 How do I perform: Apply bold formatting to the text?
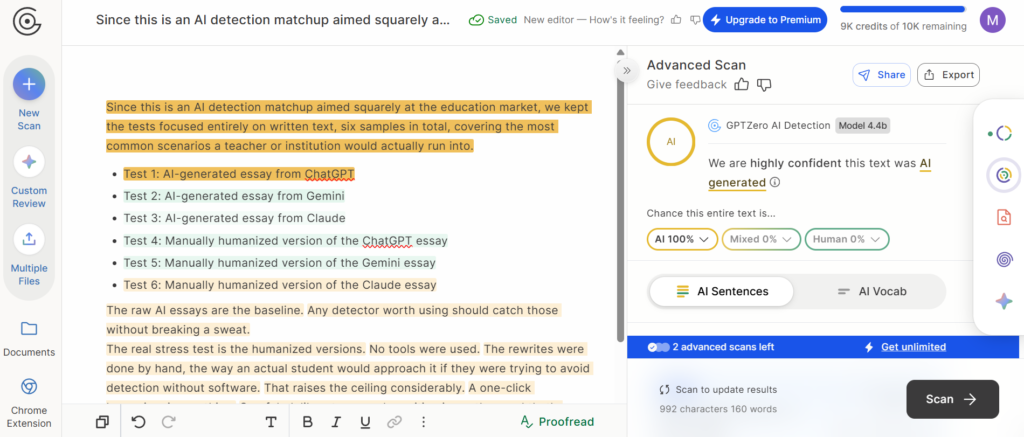coord(308,422)
